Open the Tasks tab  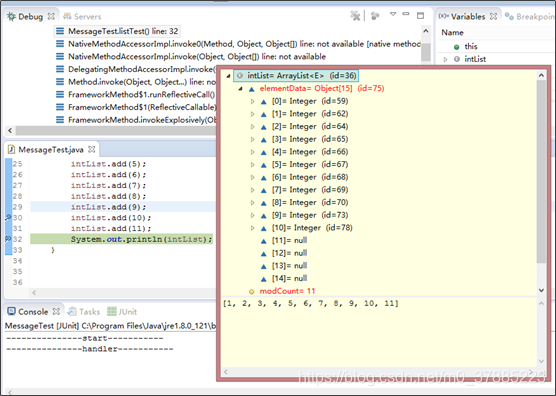point(84,312)
